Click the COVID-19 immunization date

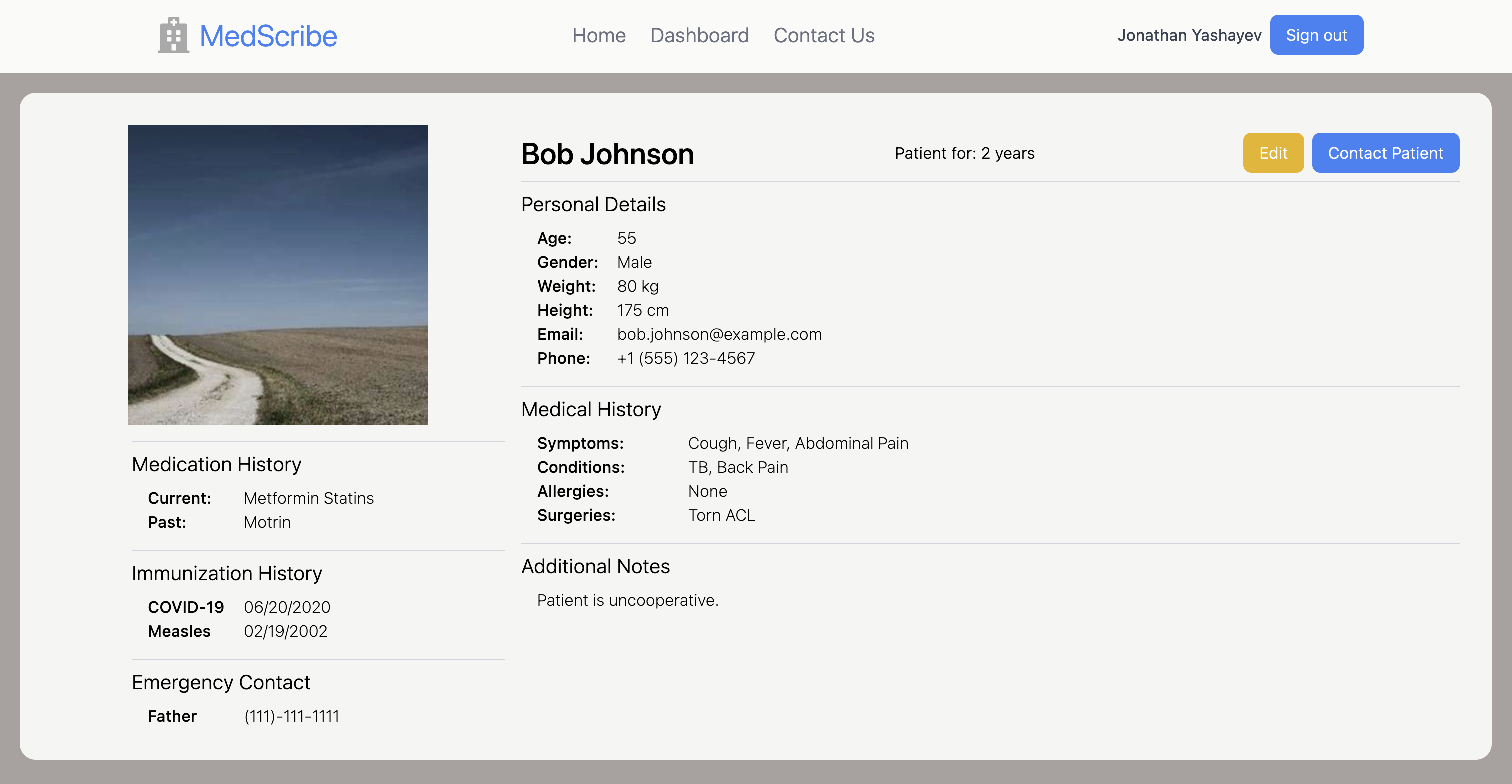(x=287, y=607)
